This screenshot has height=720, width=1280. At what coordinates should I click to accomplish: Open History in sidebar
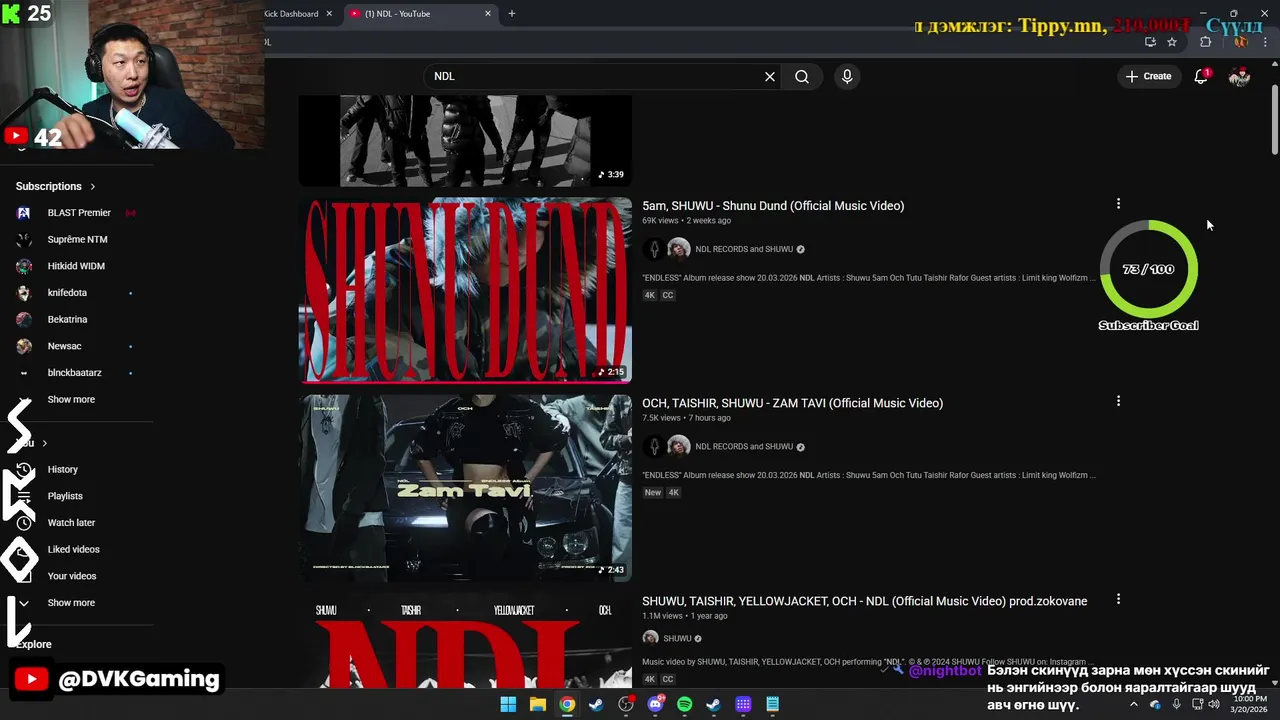[62, 469]
